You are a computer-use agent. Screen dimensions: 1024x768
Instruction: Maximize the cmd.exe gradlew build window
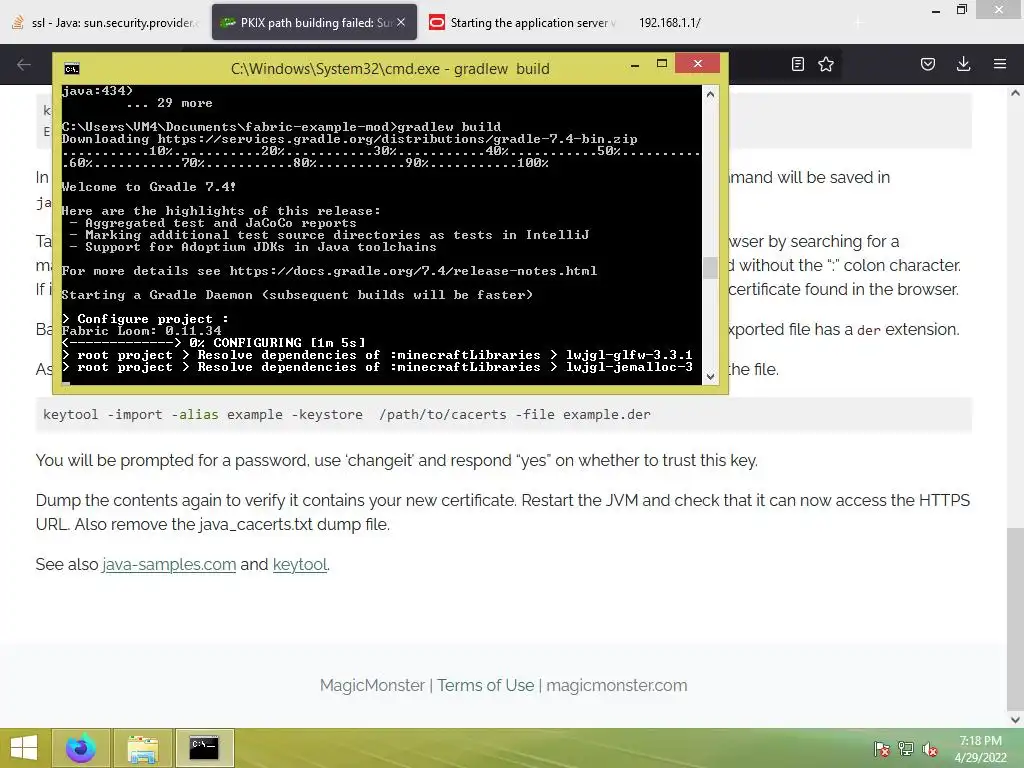click(662, 64)
